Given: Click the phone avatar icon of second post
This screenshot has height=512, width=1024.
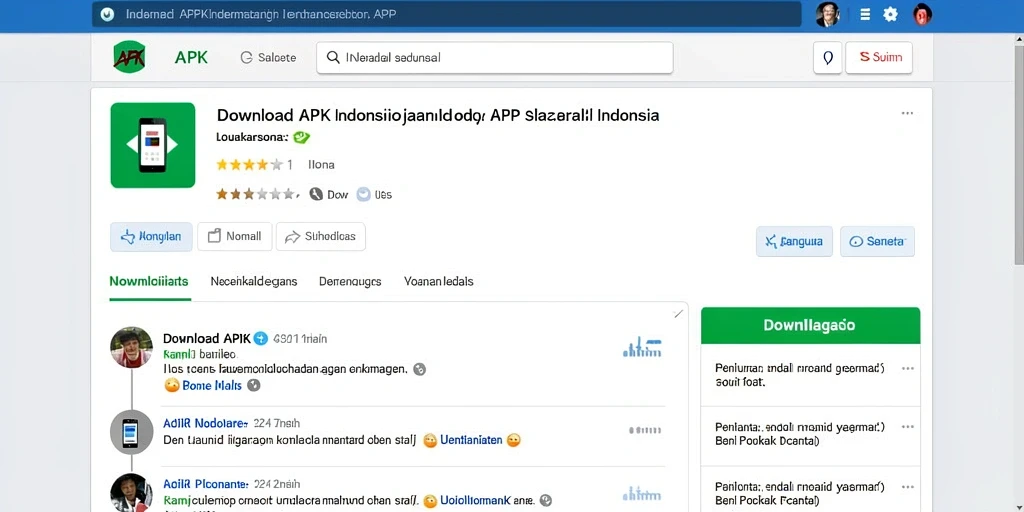Looking at the screenshot, I should click(x=131, y=432).
